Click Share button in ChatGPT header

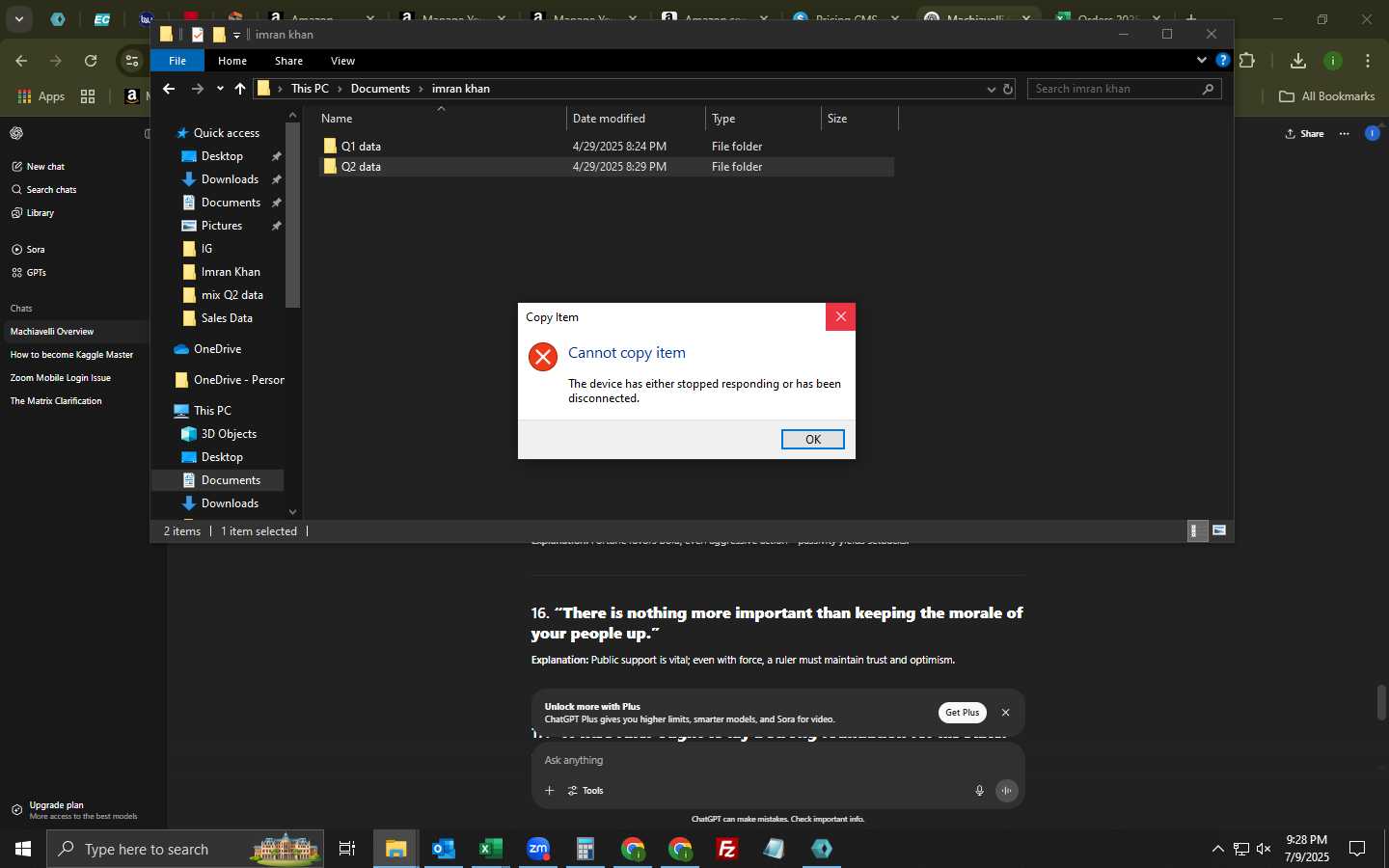[1304, 134]
